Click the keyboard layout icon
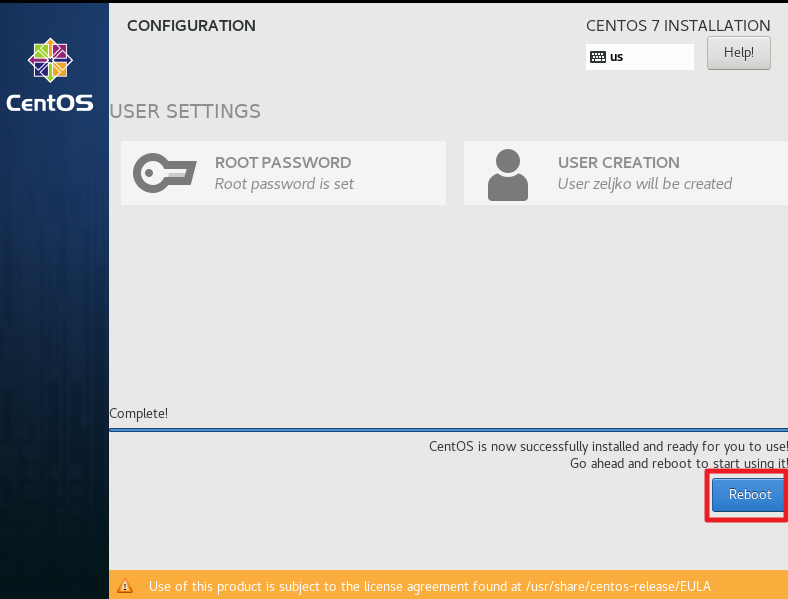Screen dimensions: 788x599 pos(598,57)
